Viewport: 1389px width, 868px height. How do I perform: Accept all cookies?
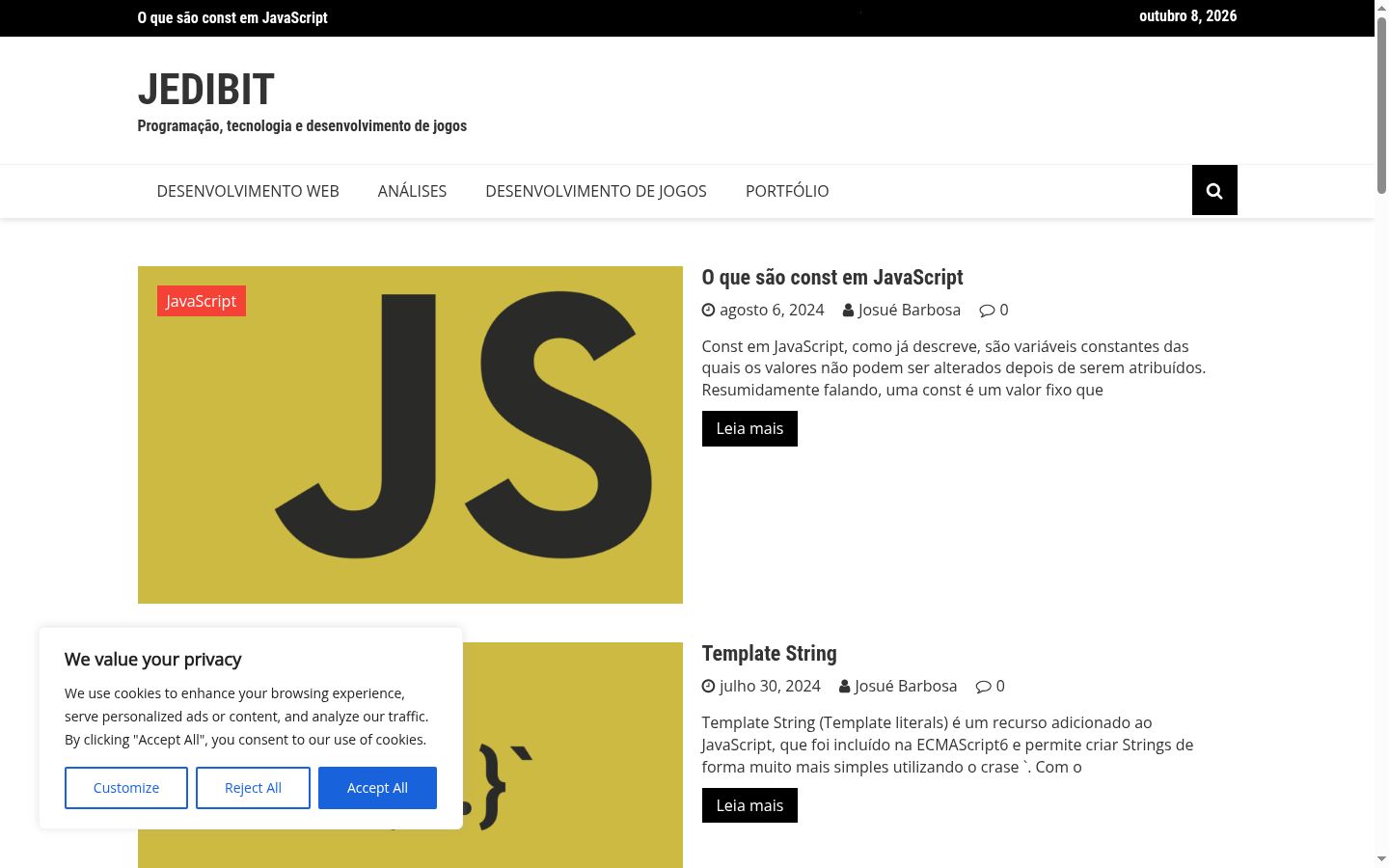click(x=377, y=788)
